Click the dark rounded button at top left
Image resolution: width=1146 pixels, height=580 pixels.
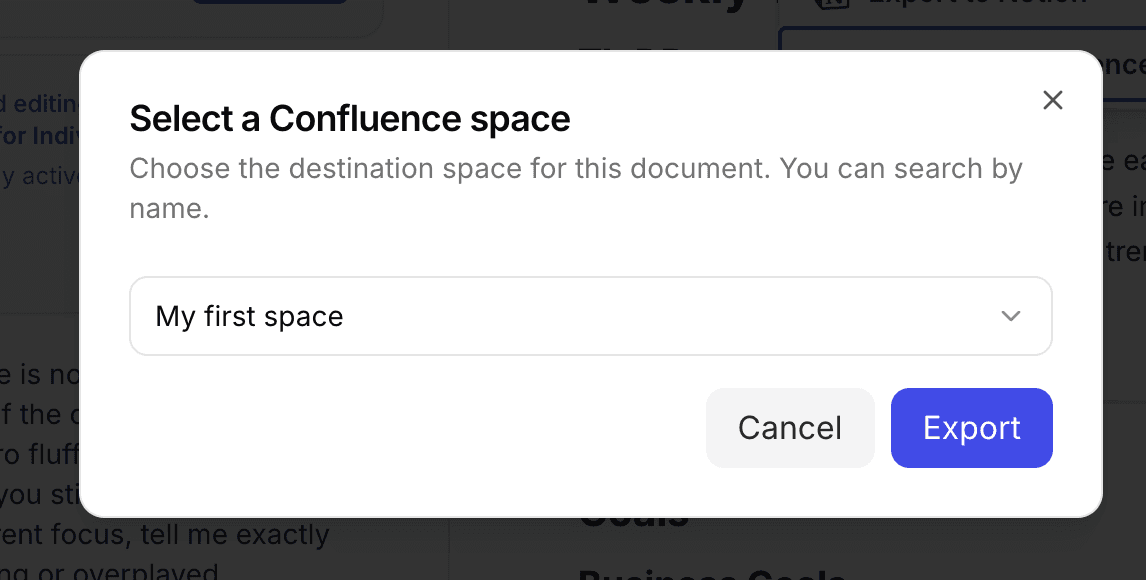pyautogui.click(x=268, y=3)
